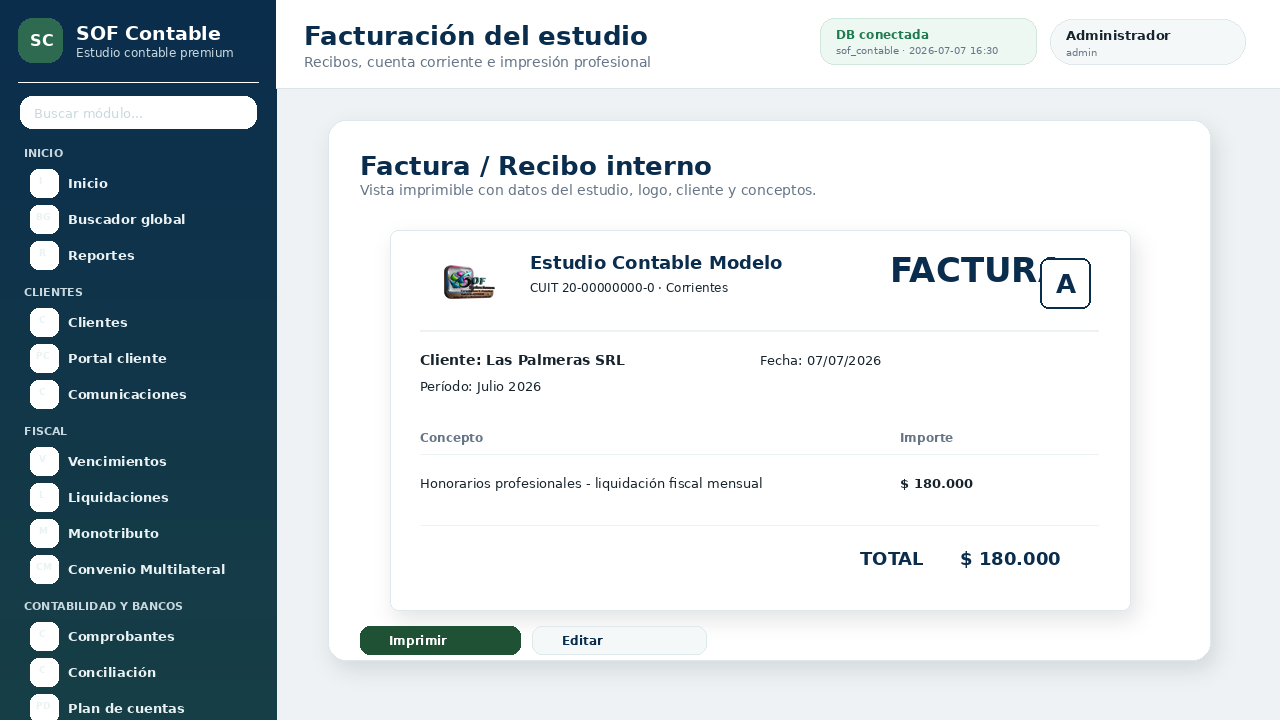The height and width of the screenshot is (720, 1280).
Task: Click 'Período: Julio 2026'
Action: (480, 386)
